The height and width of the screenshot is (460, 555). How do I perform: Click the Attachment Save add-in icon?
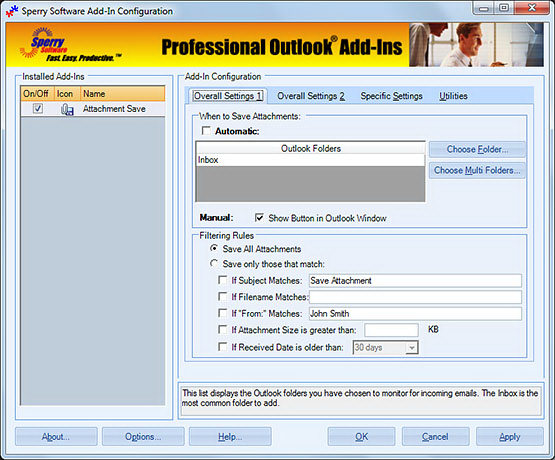click(x=67, y=109)
